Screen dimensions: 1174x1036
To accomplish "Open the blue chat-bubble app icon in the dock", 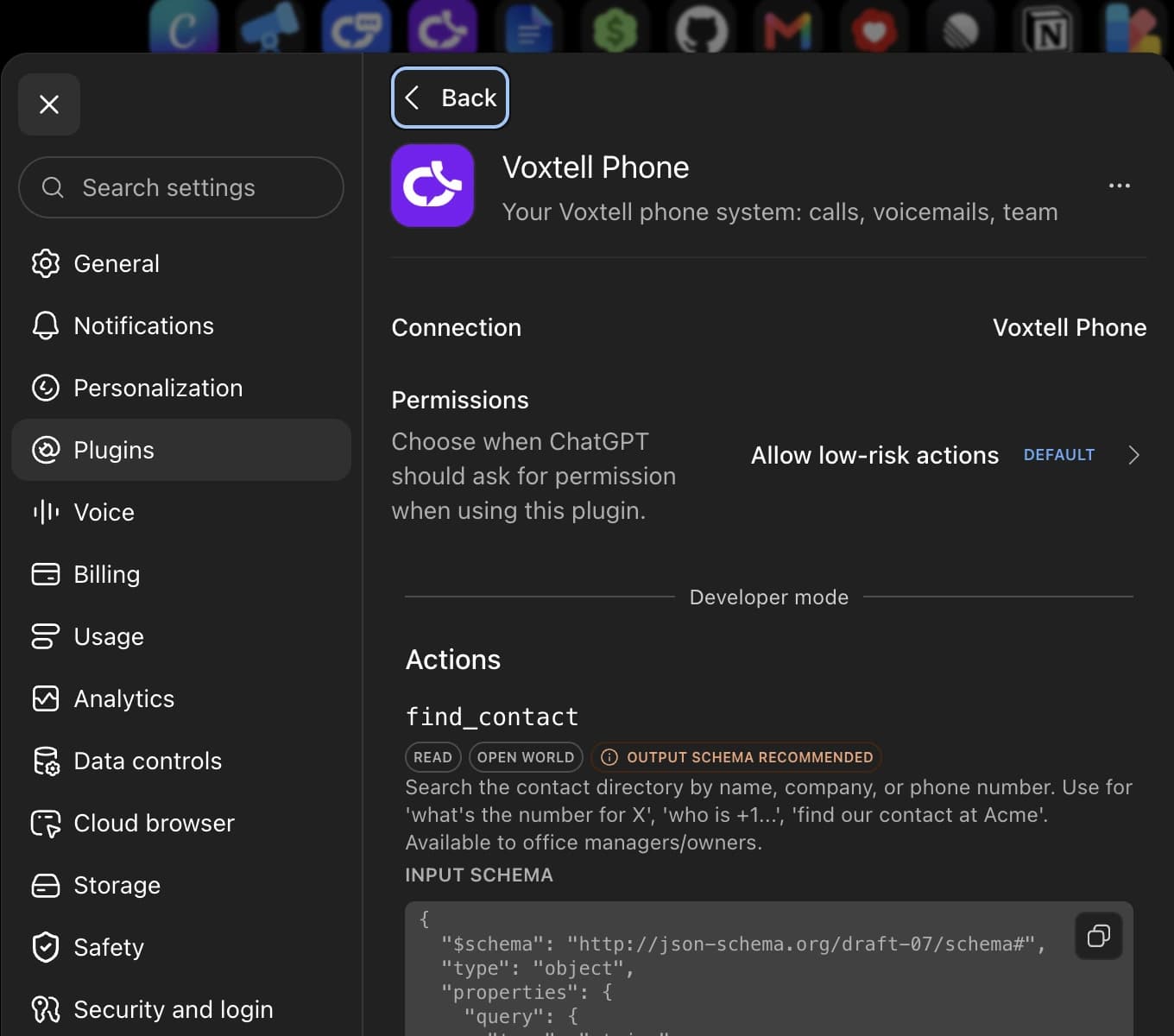I will pos(357,28).
